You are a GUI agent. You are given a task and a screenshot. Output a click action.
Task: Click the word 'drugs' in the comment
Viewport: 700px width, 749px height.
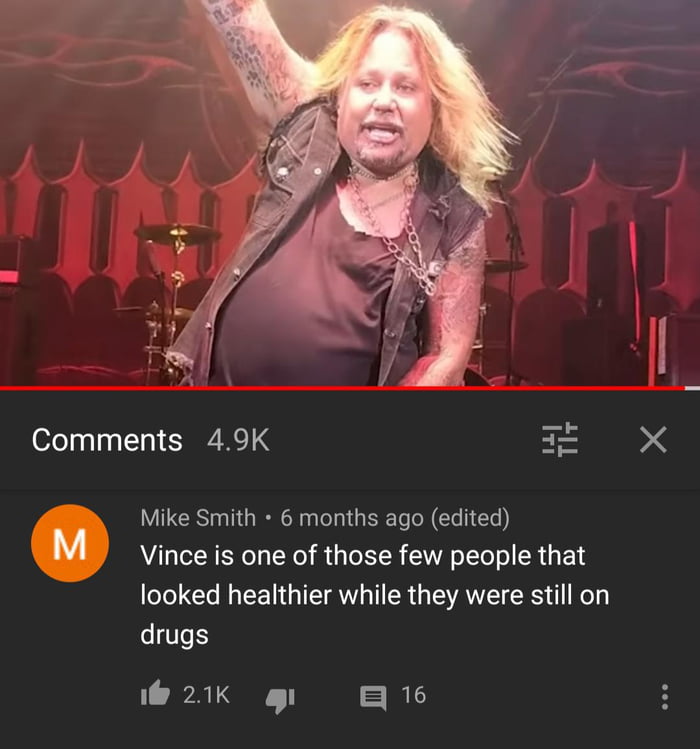click(x=174, y=635)
